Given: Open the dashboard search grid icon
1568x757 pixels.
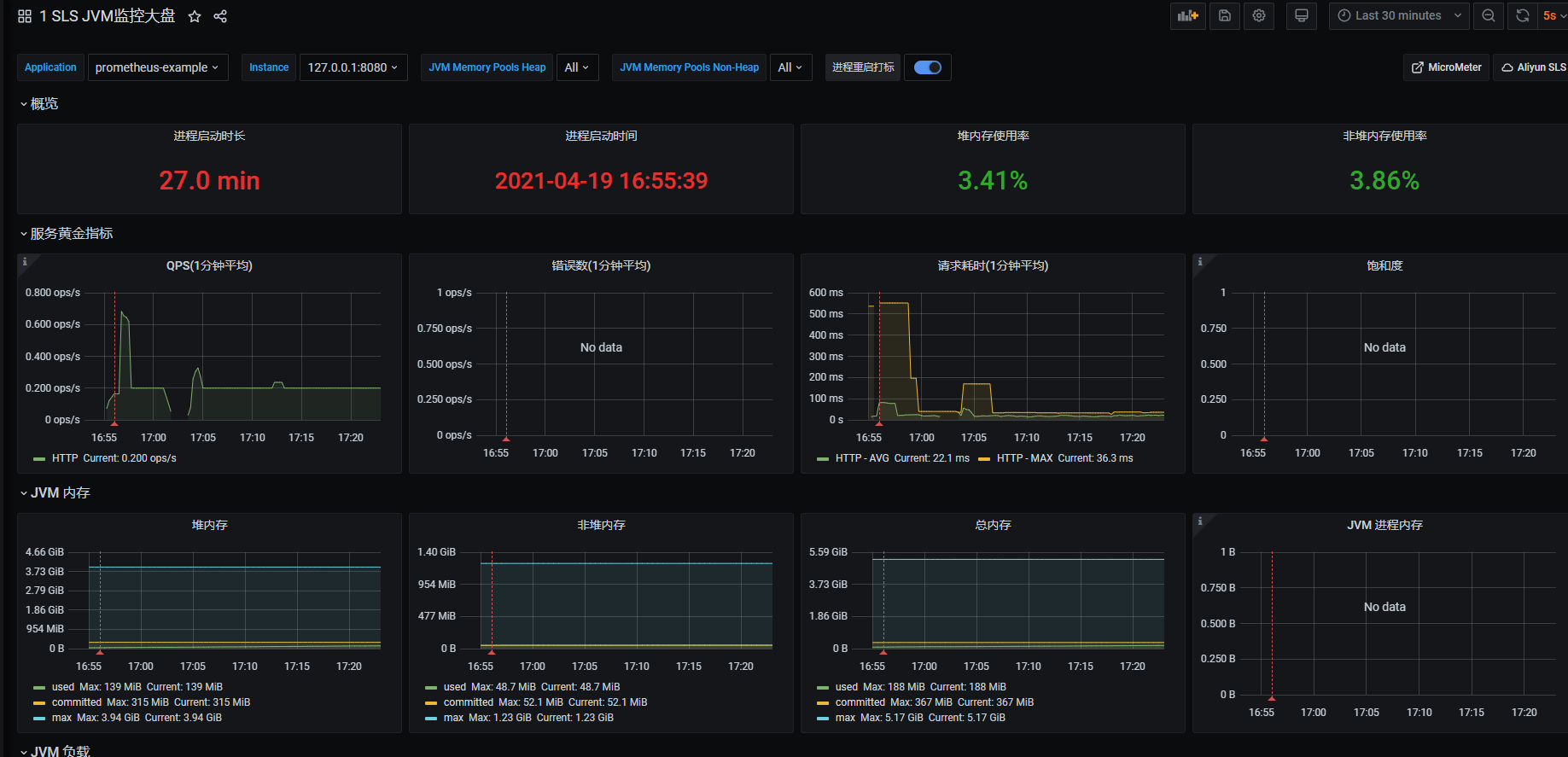Looking at the screenshot, I should [x=25, y=16].
